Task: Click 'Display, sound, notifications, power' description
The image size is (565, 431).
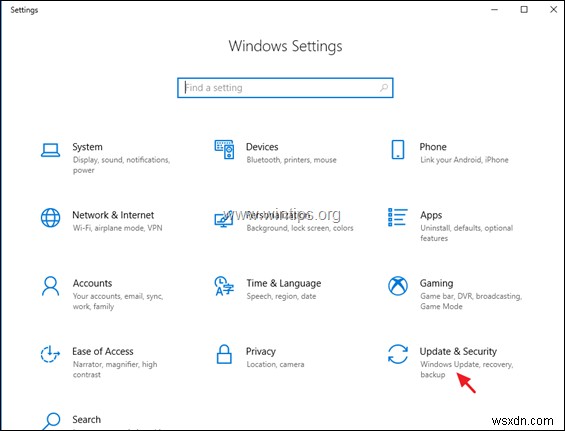Action: (121, 165)
